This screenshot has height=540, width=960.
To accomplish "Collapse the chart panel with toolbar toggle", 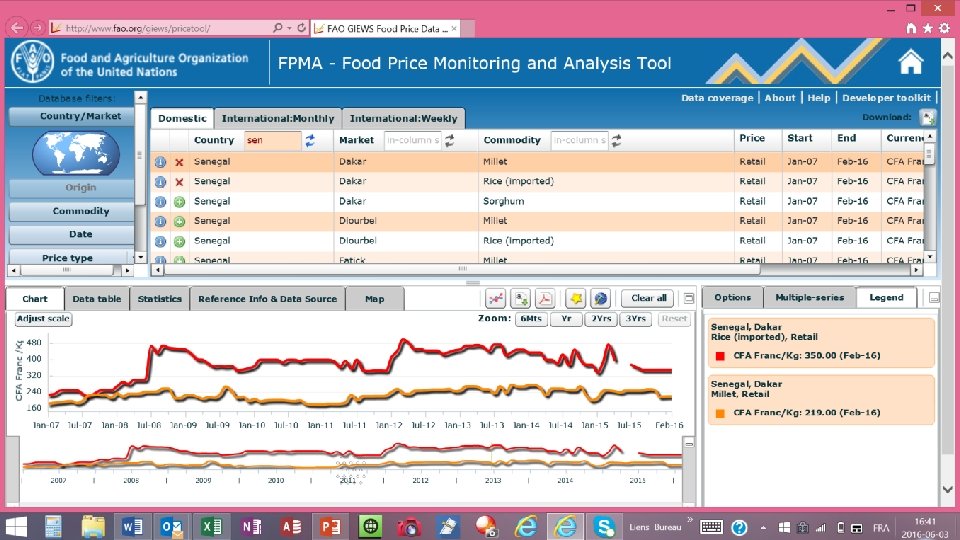I will [689, 299].
